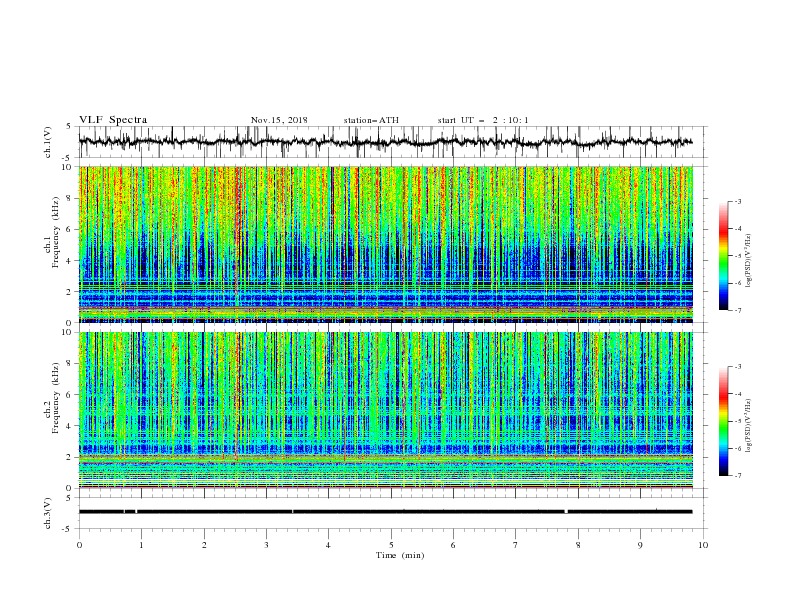The image size is (792, 612).
Task: Click the "ch.3(V)" axis label
Action: click(x=48, y=513)
